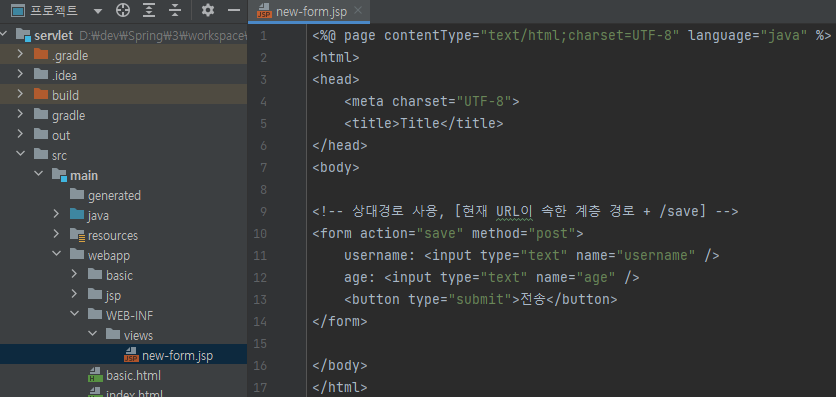The width and height of the screenshot is (836, 397).
Task: Click the Expand All icon
Action: point(150,10)
